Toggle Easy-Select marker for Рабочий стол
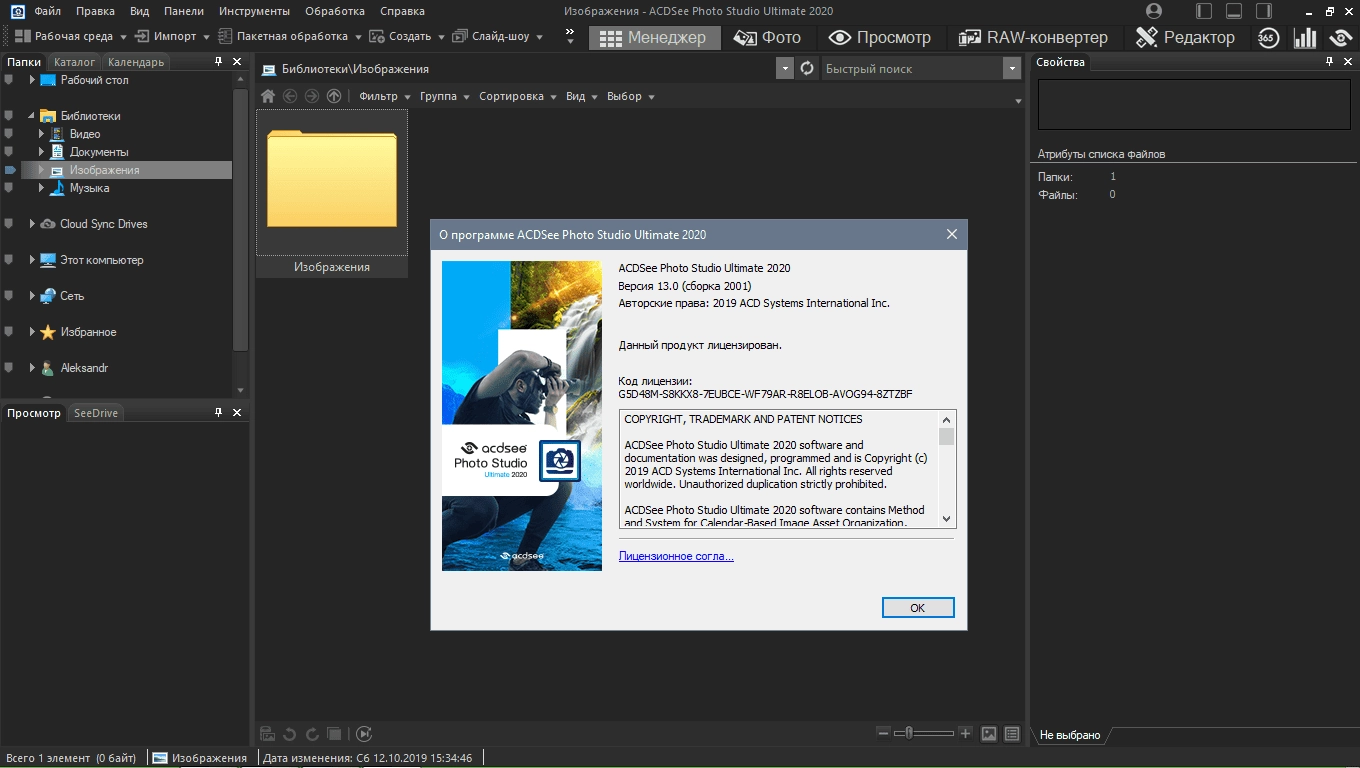 pos(9,80)
